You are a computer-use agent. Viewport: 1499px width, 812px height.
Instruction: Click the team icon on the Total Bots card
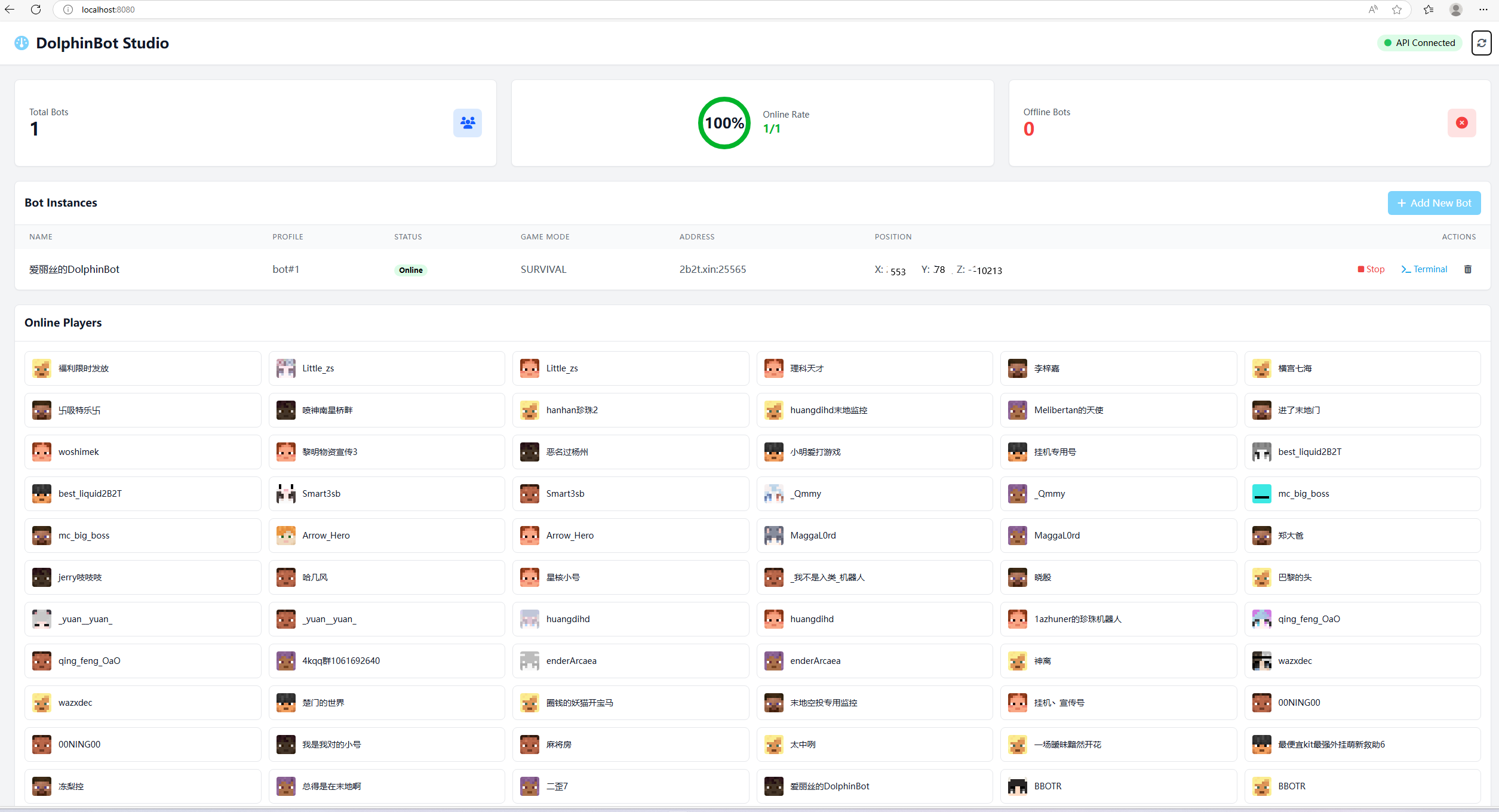tap(467, 123)
